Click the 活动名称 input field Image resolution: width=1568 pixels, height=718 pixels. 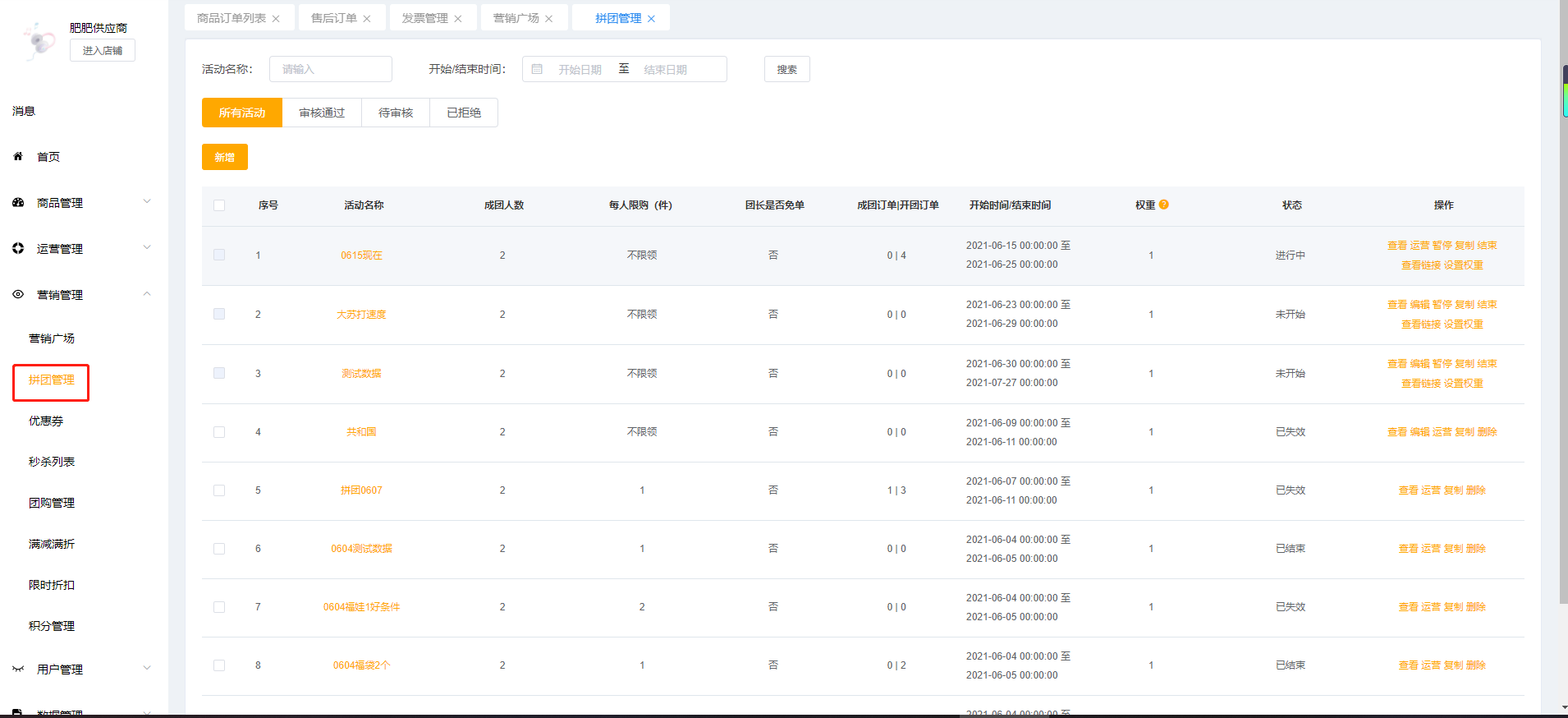331,69
